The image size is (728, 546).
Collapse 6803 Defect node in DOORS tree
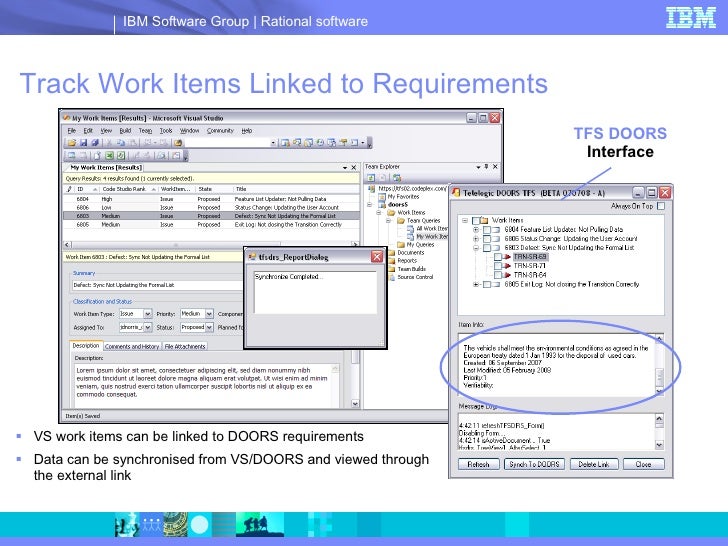tap(476, 248)
